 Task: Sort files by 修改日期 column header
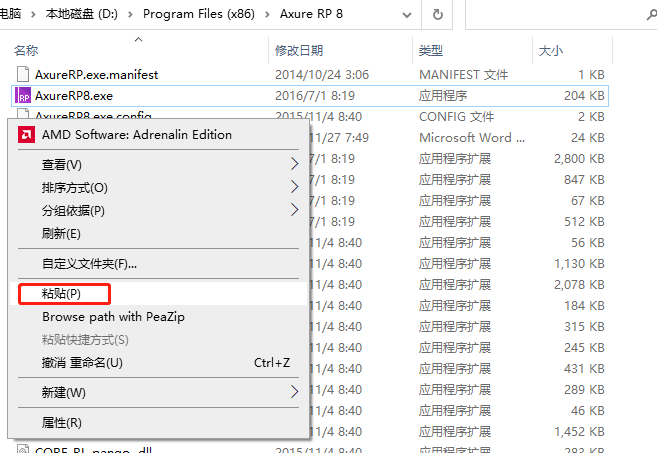point(299,50)
